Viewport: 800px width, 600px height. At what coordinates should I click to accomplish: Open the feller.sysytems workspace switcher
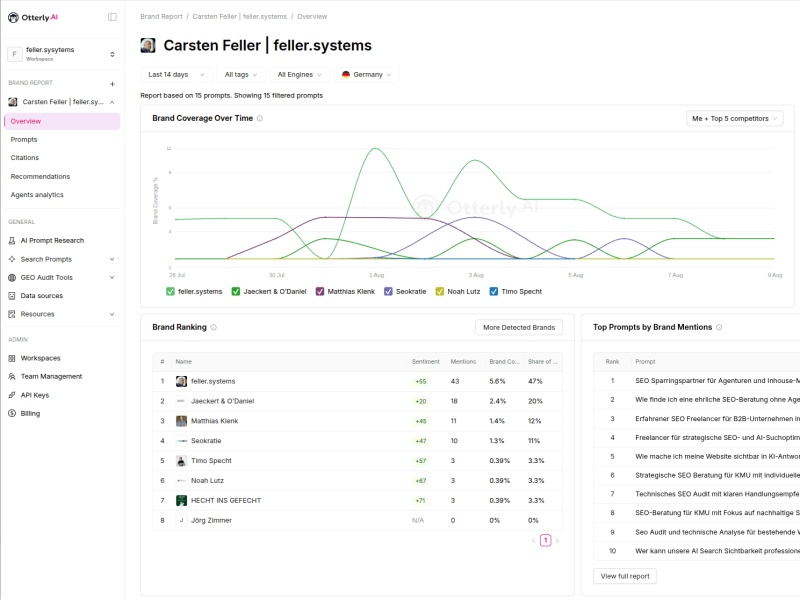[62, 54]
